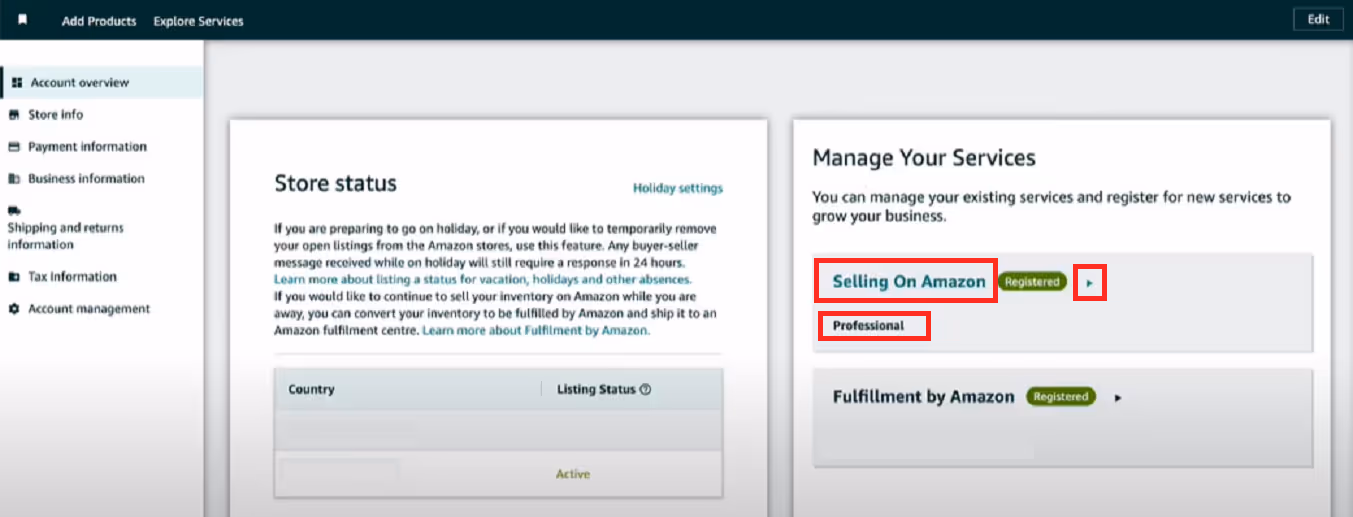This screenshot has height=517, width=1353.
Task: Click Registered badge beside Selling On Amazon
Action: coord(1032,282)
